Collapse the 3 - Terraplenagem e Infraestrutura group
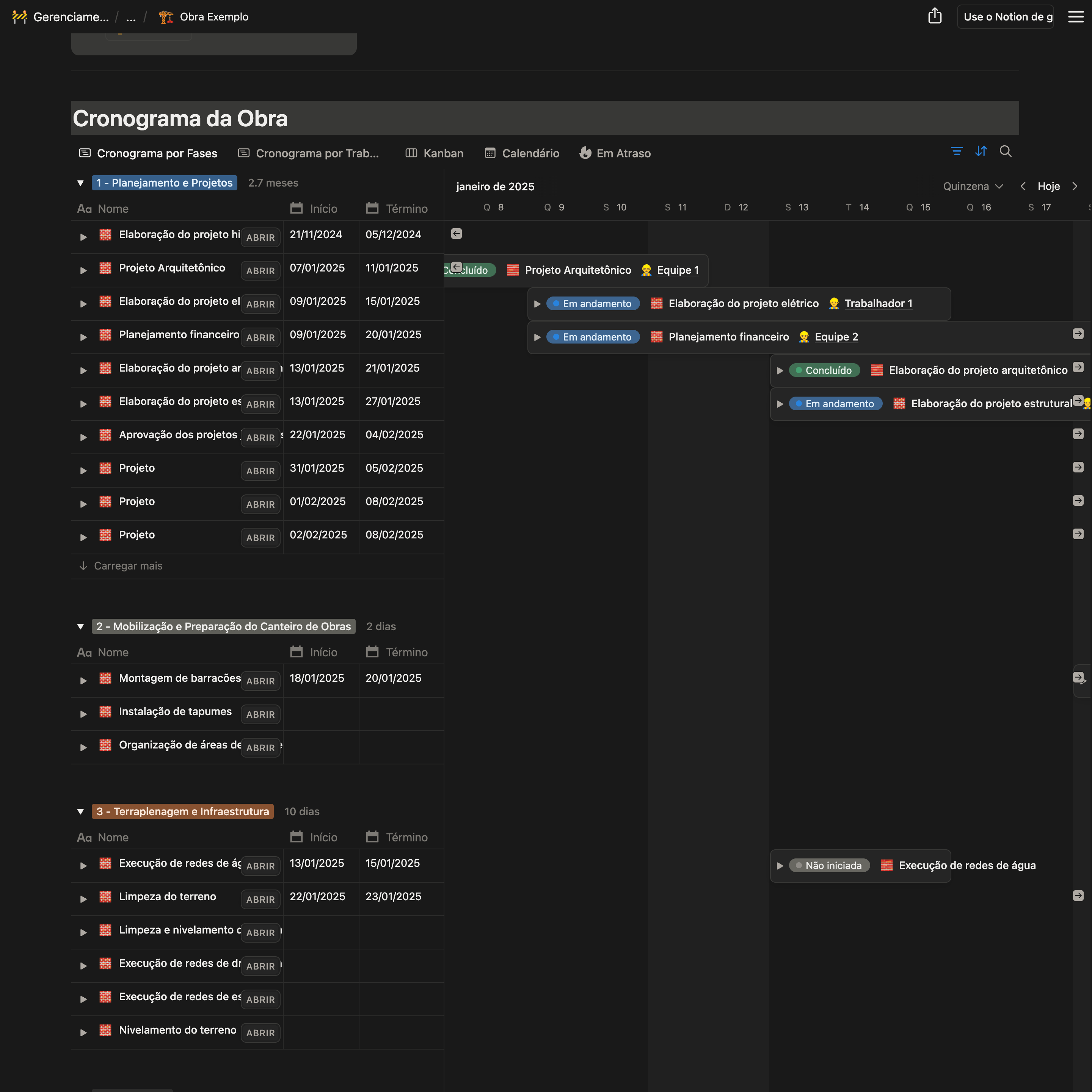This screenshot has height=1092, width=1092. tap(80, 812)
